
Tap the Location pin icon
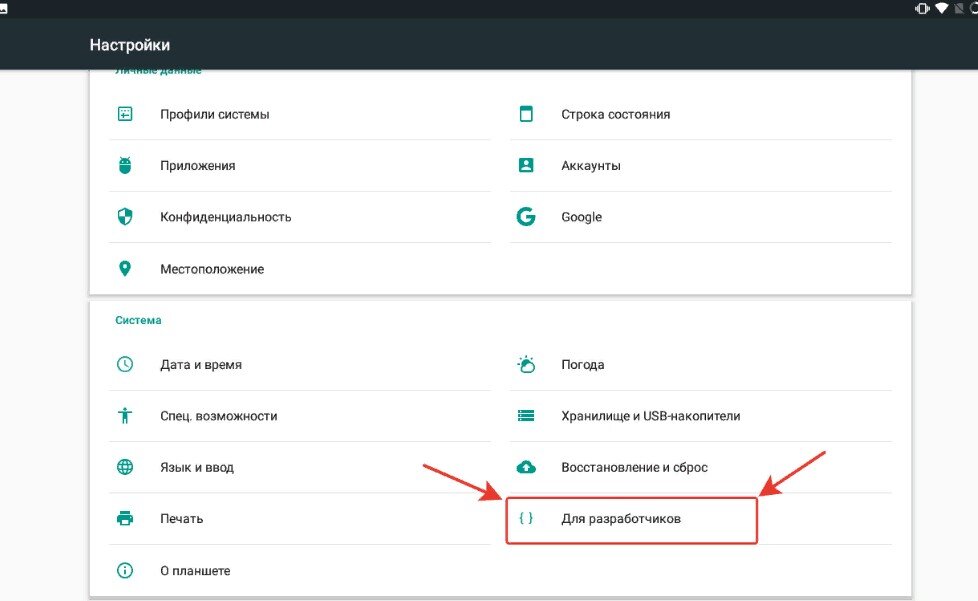click(x=125, y=269)
